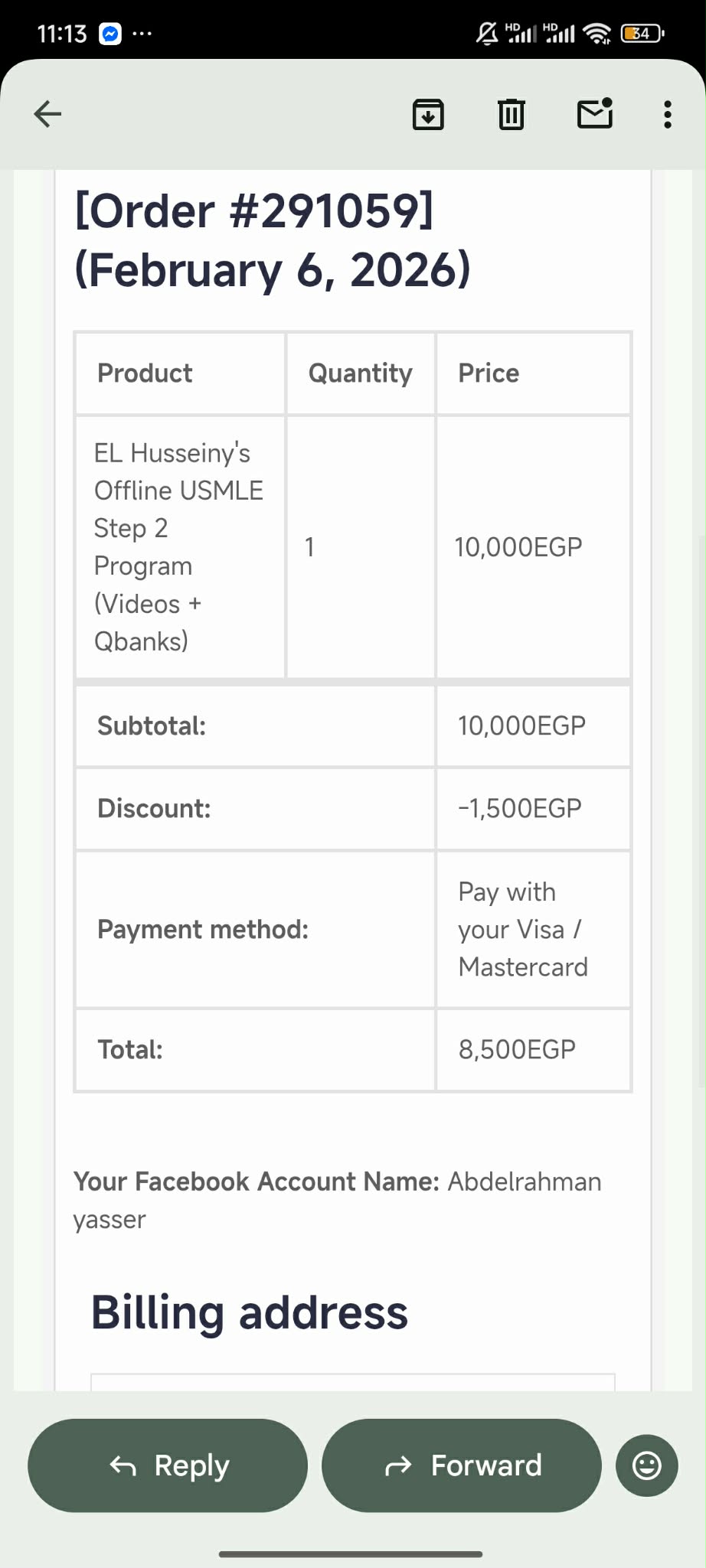706x1568 pixels.
Task: Mark email as unread envelope icon
Action: (x=594, y=114)
